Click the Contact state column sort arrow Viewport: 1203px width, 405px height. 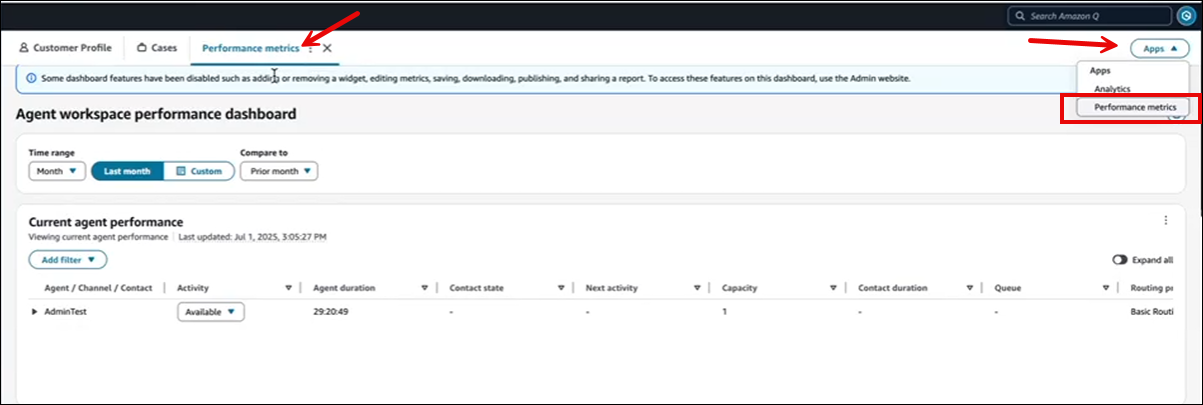(x=560, y=288)
